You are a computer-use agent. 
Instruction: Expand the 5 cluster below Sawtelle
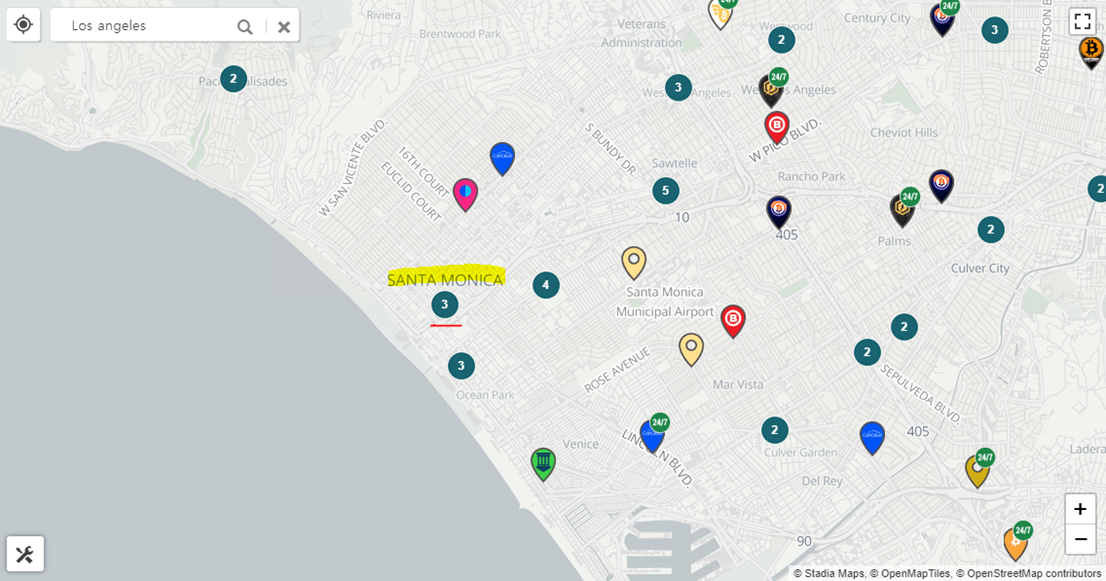click(x=665, y=190)
